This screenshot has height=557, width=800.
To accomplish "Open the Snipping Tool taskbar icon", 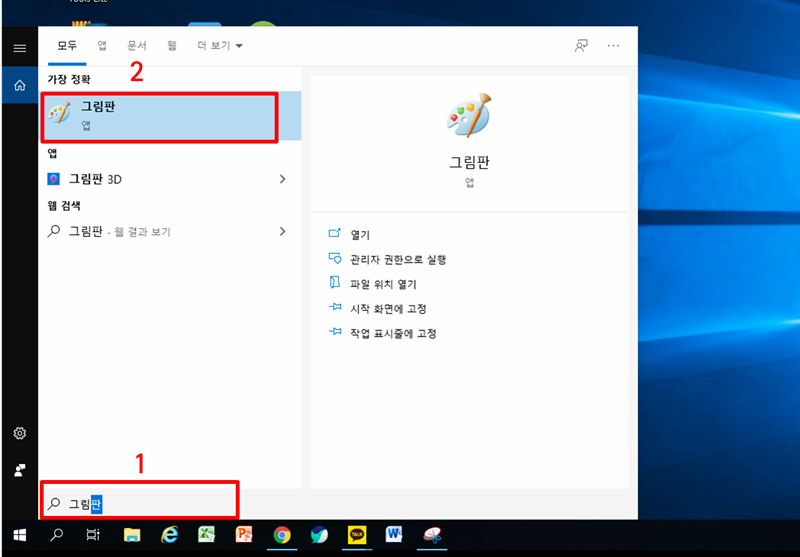I will pos(432,535).
